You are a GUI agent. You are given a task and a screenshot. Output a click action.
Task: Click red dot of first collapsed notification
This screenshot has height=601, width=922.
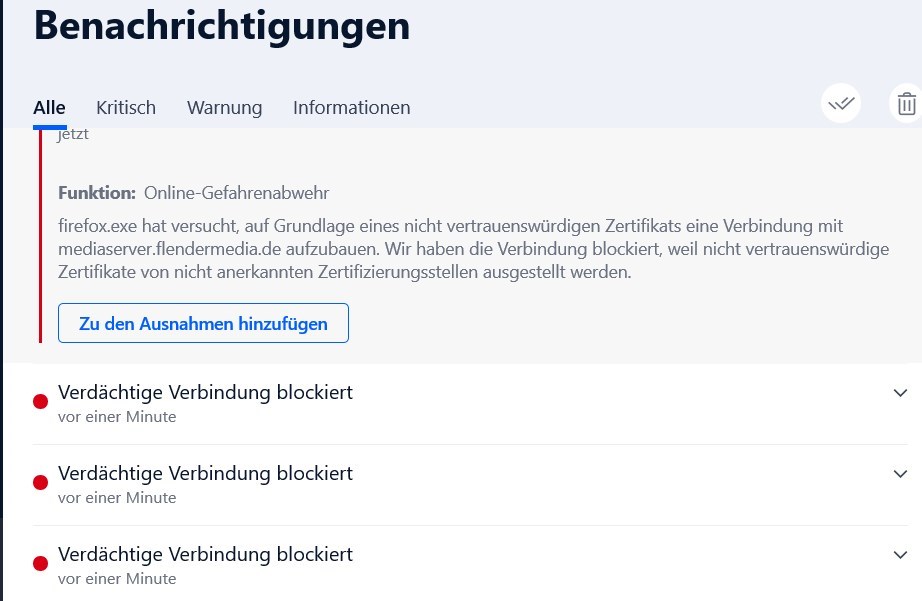pyautogui.click(x=41, y=402)
